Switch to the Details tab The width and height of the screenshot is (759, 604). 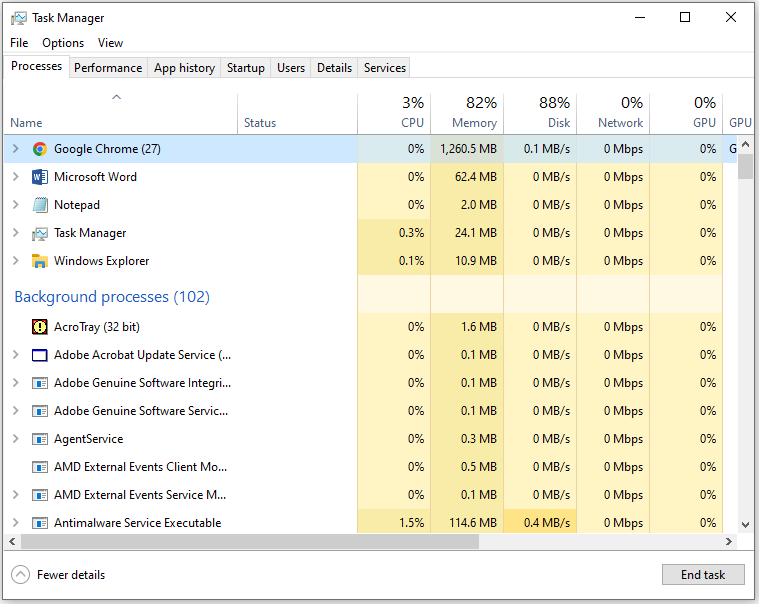(334, 68)
